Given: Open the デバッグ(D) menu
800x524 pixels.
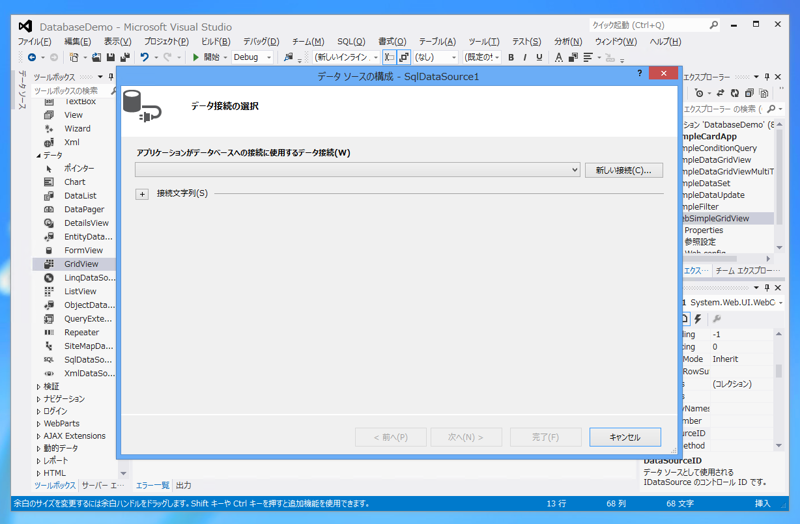Looking at the screenshot, I should 261,42.
